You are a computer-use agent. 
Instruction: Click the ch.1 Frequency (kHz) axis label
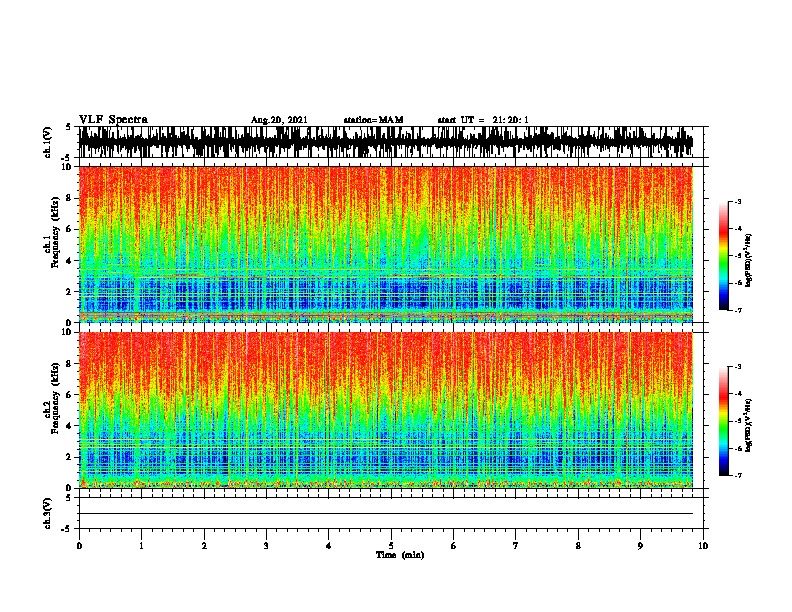pyautogui.click(x=52, y=232)
